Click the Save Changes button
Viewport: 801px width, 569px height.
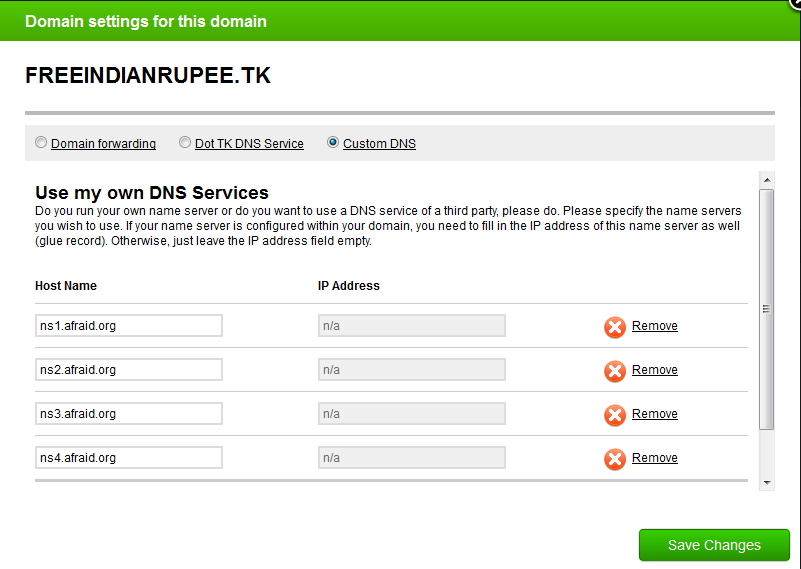click(x=714, y=545)
